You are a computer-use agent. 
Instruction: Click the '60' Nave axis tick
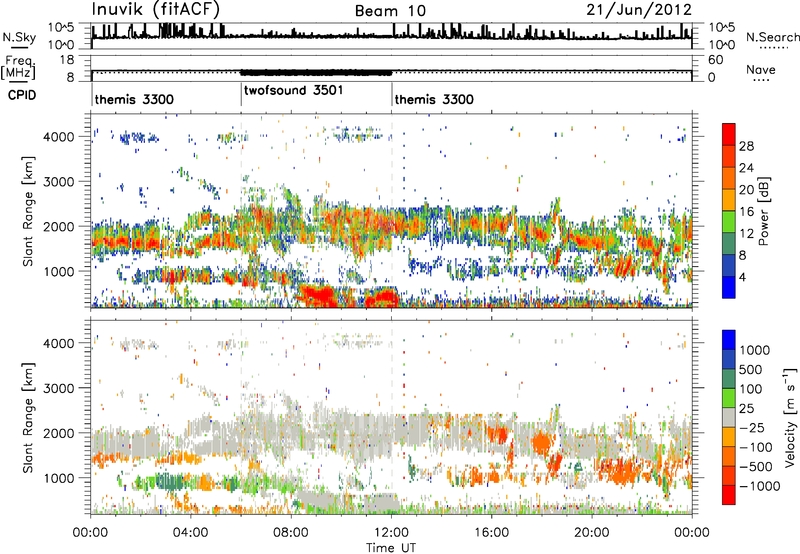point(715,60)
